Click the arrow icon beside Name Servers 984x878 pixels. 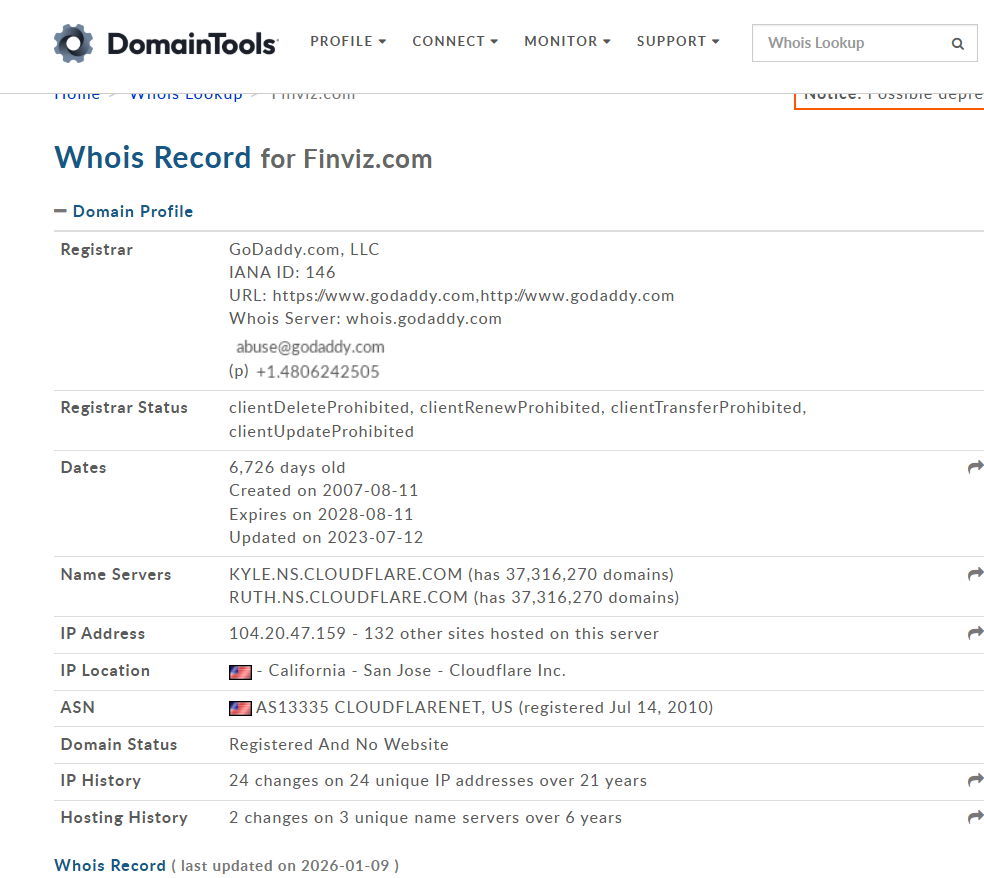tap(975, 574)
